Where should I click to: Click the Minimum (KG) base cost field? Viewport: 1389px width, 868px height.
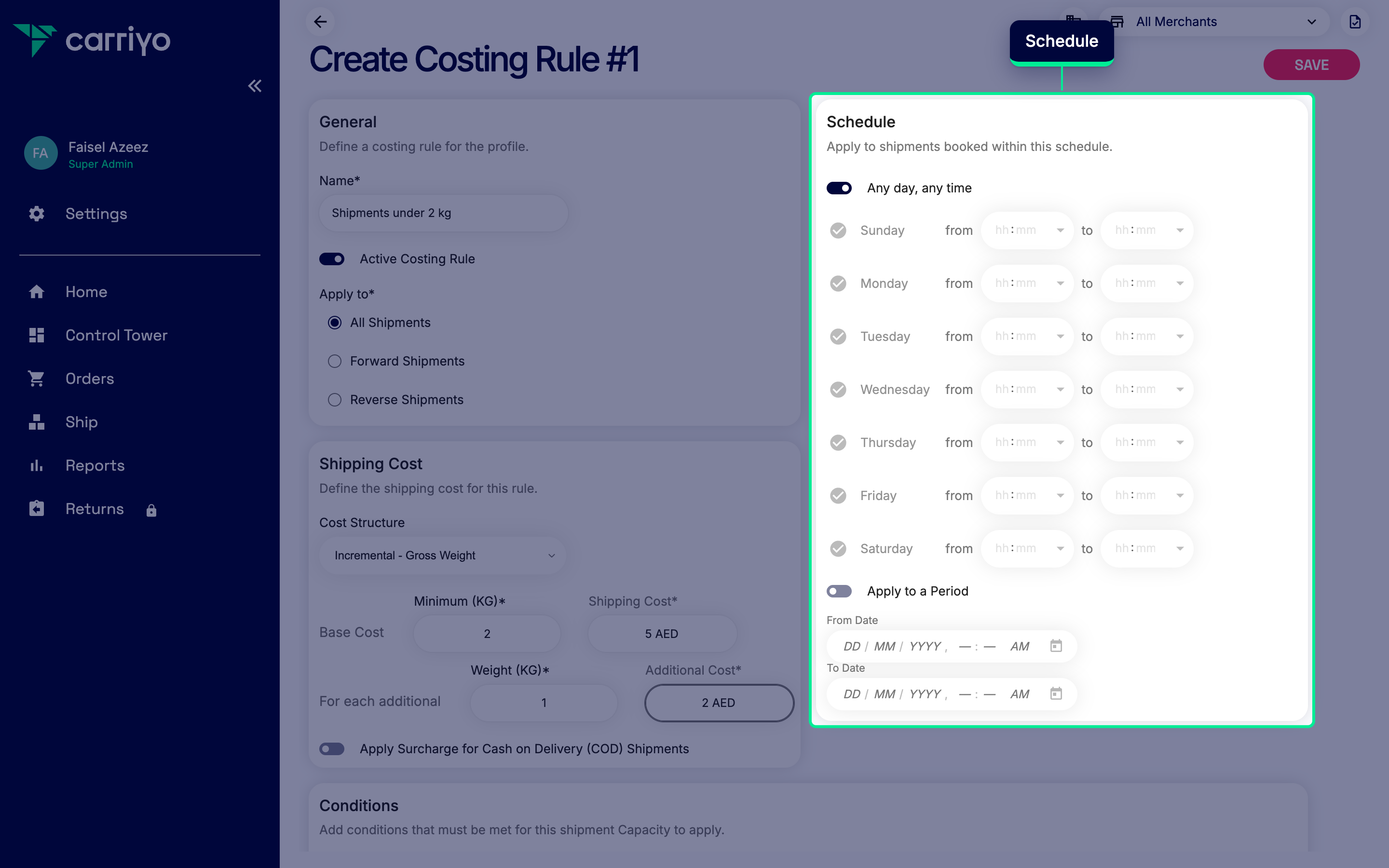[x=487, y=634]
